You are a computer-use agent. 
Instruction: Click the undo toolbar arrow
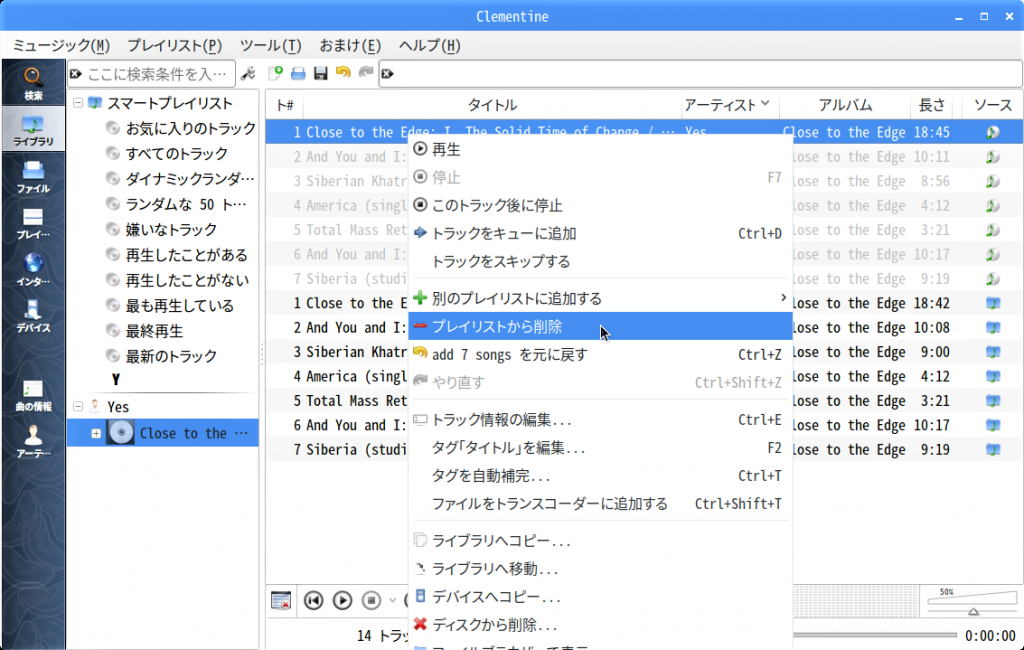click(x=343, y=73)
